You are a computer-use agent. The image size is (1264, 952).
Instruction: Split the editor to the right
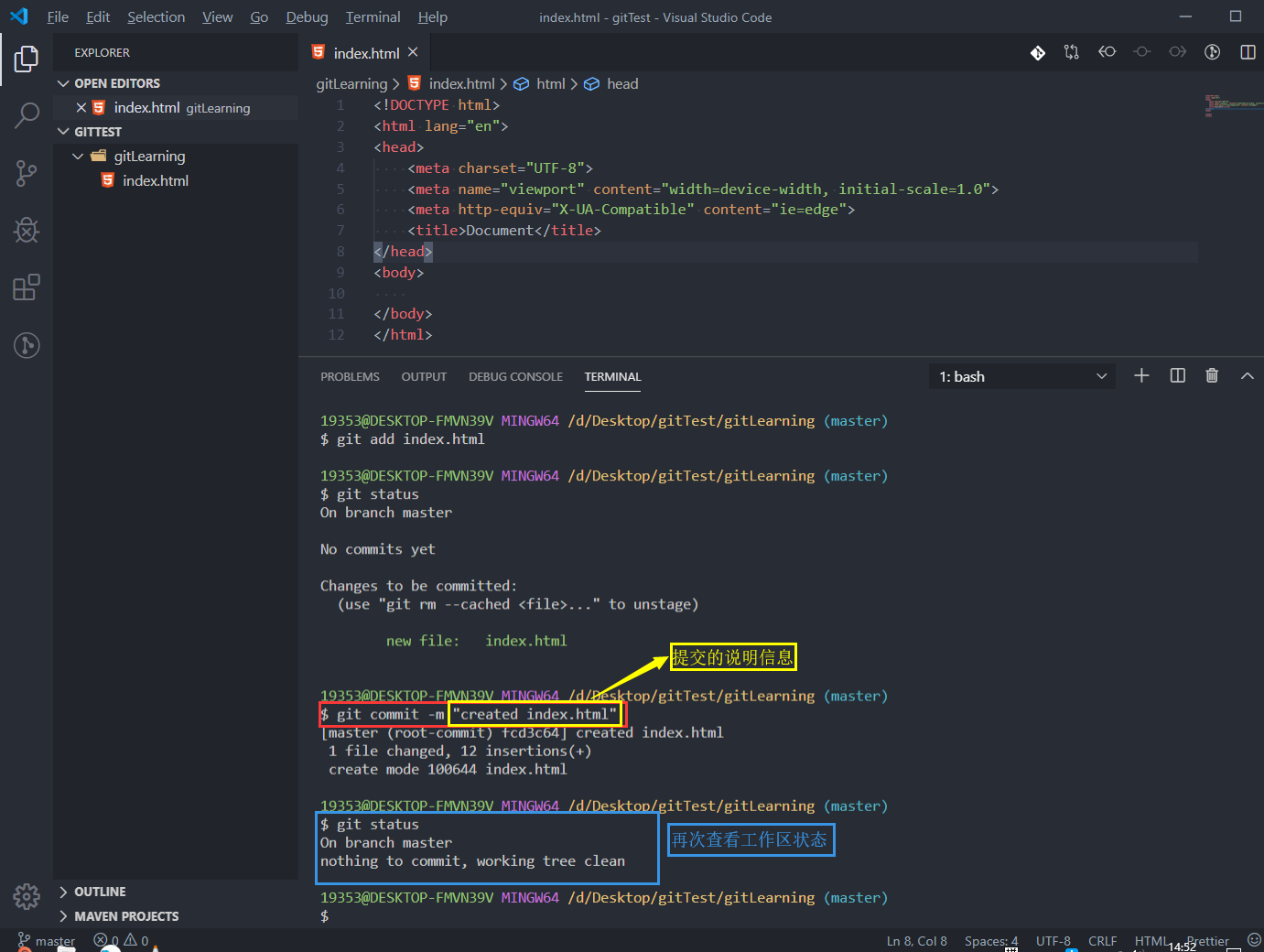click(1248, 52)
